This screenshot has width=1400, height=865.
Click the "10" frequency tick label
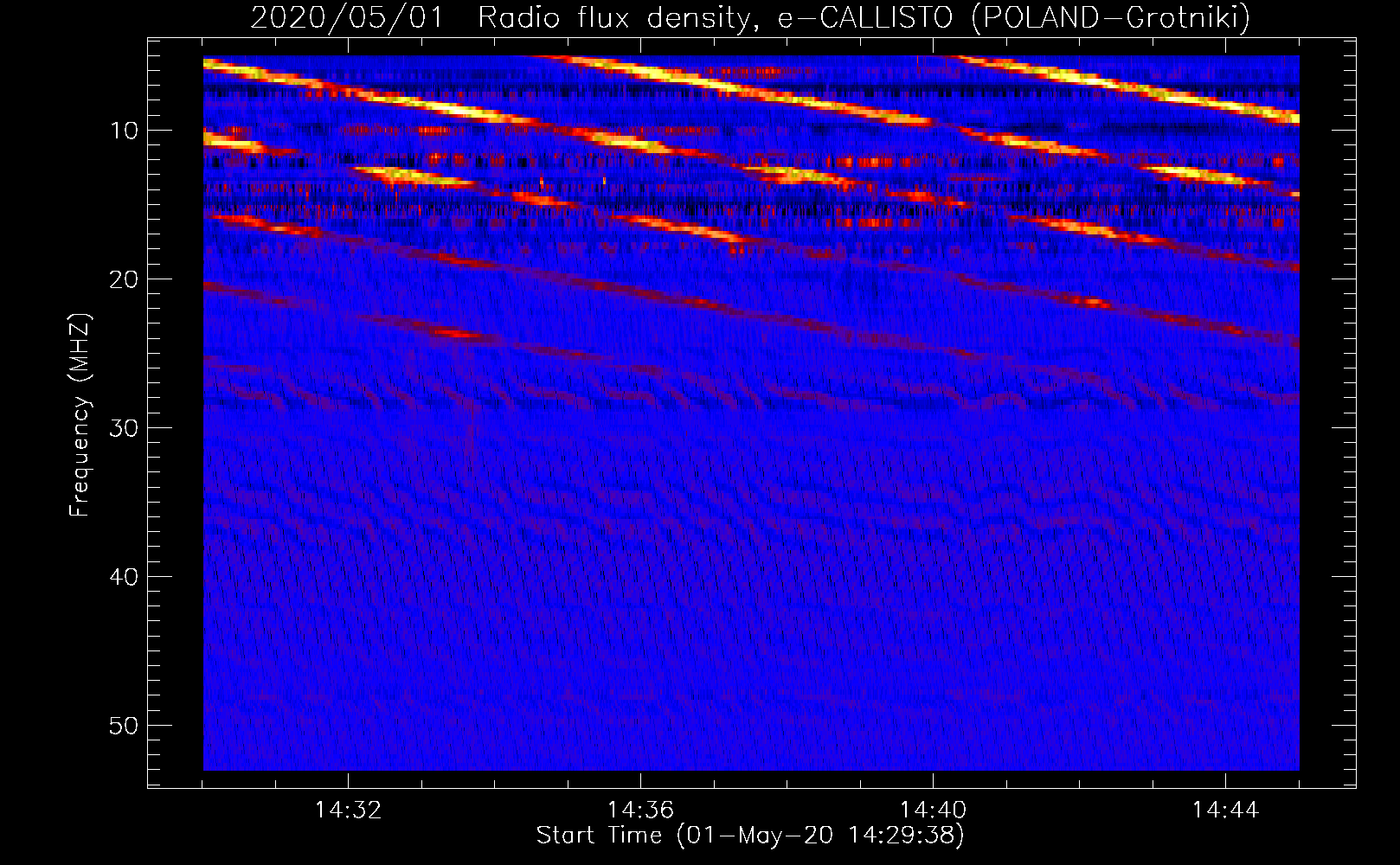click(x=125, y=131)
